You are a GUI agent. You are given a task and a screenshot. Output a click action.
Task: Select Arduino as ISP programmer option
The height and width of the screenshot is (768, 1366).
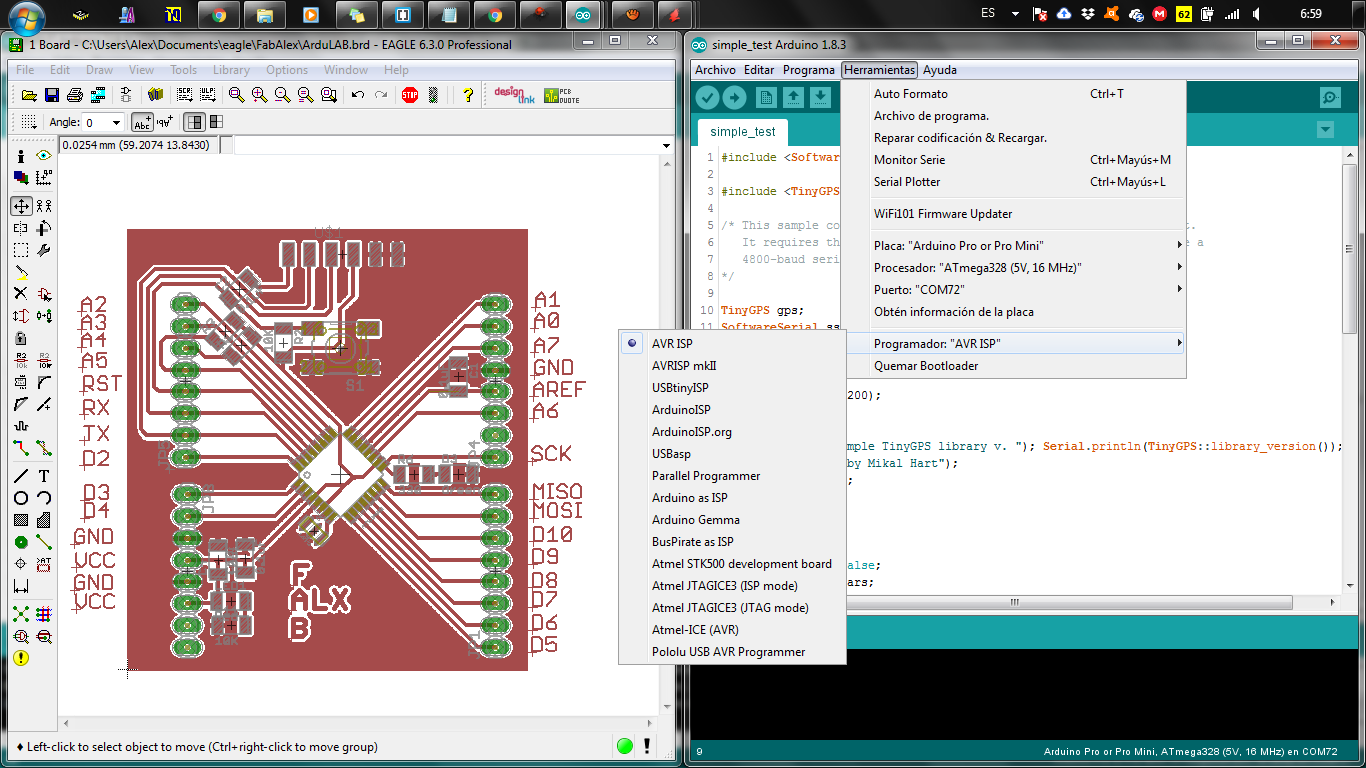733,498
